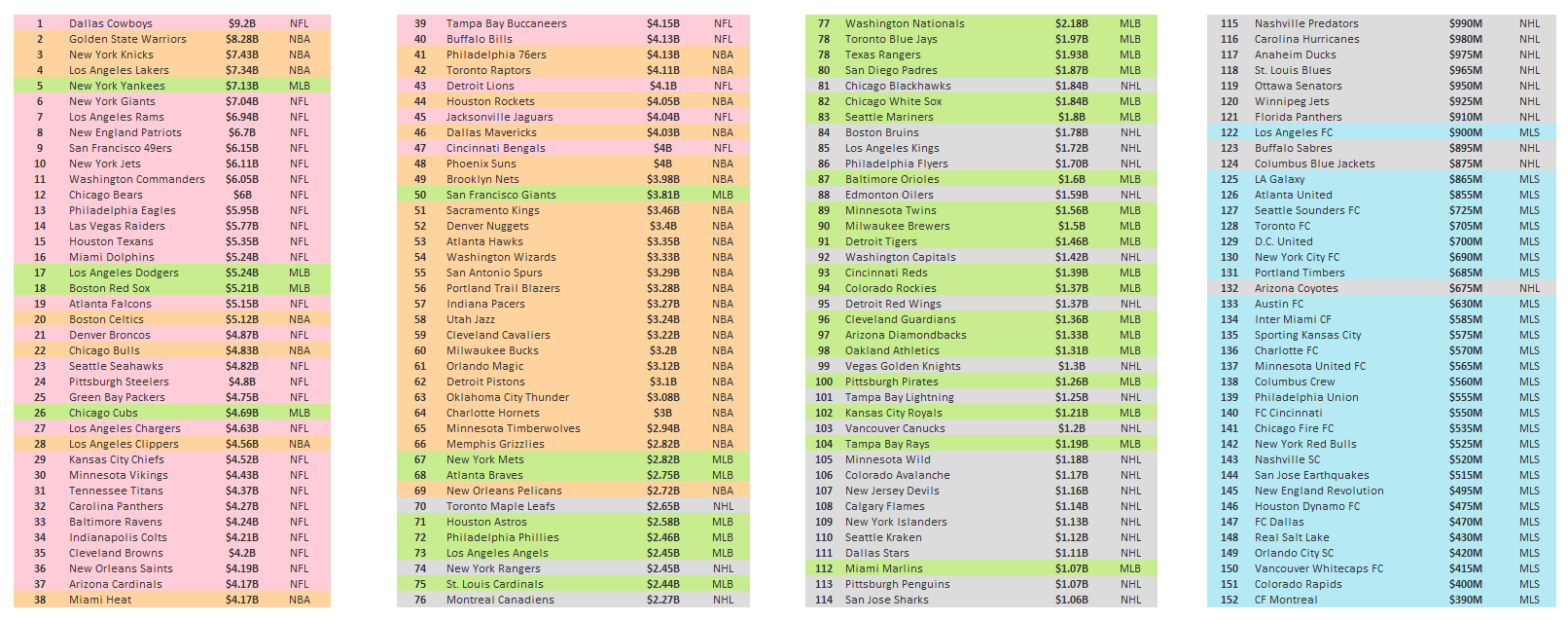Viewport: 1568px width, 620px height.
Task: Click the Detroit Red Wings cell
Action: pyautogui.click(x=893, y=304)
